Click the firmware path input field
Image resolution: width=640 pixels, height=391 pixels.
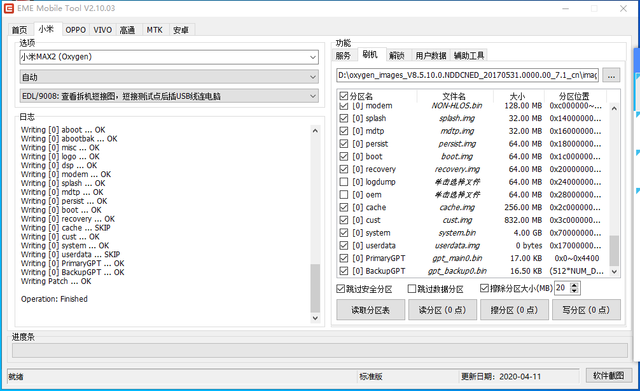[x=467, y=76]
